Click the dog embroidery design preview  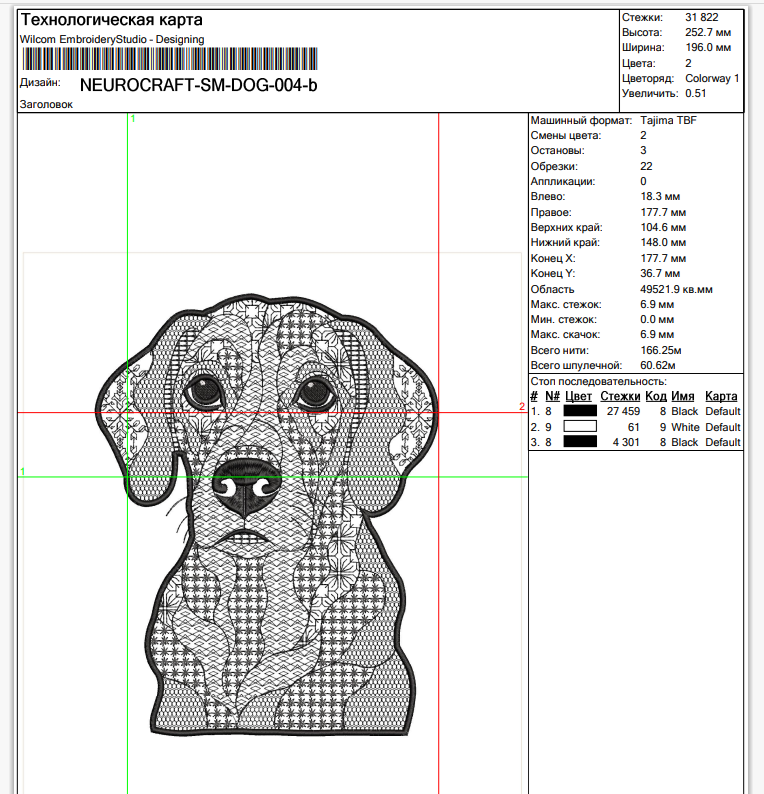click(x=267, y=514)
